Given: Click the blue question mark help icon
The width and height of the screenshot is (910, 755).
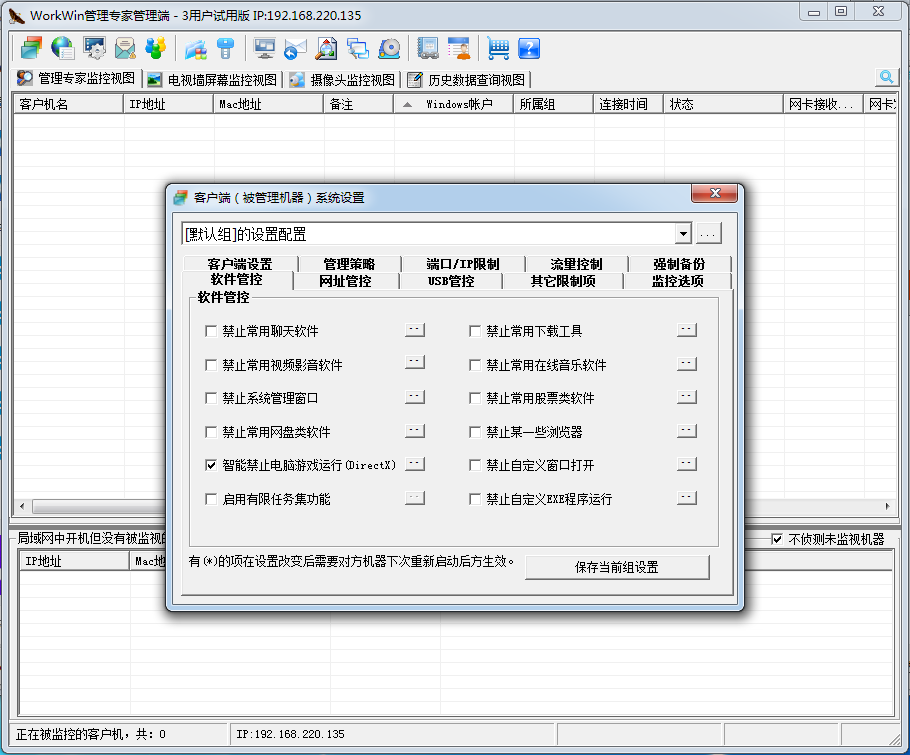Looking at the screenshot, I should coord(527,48).
